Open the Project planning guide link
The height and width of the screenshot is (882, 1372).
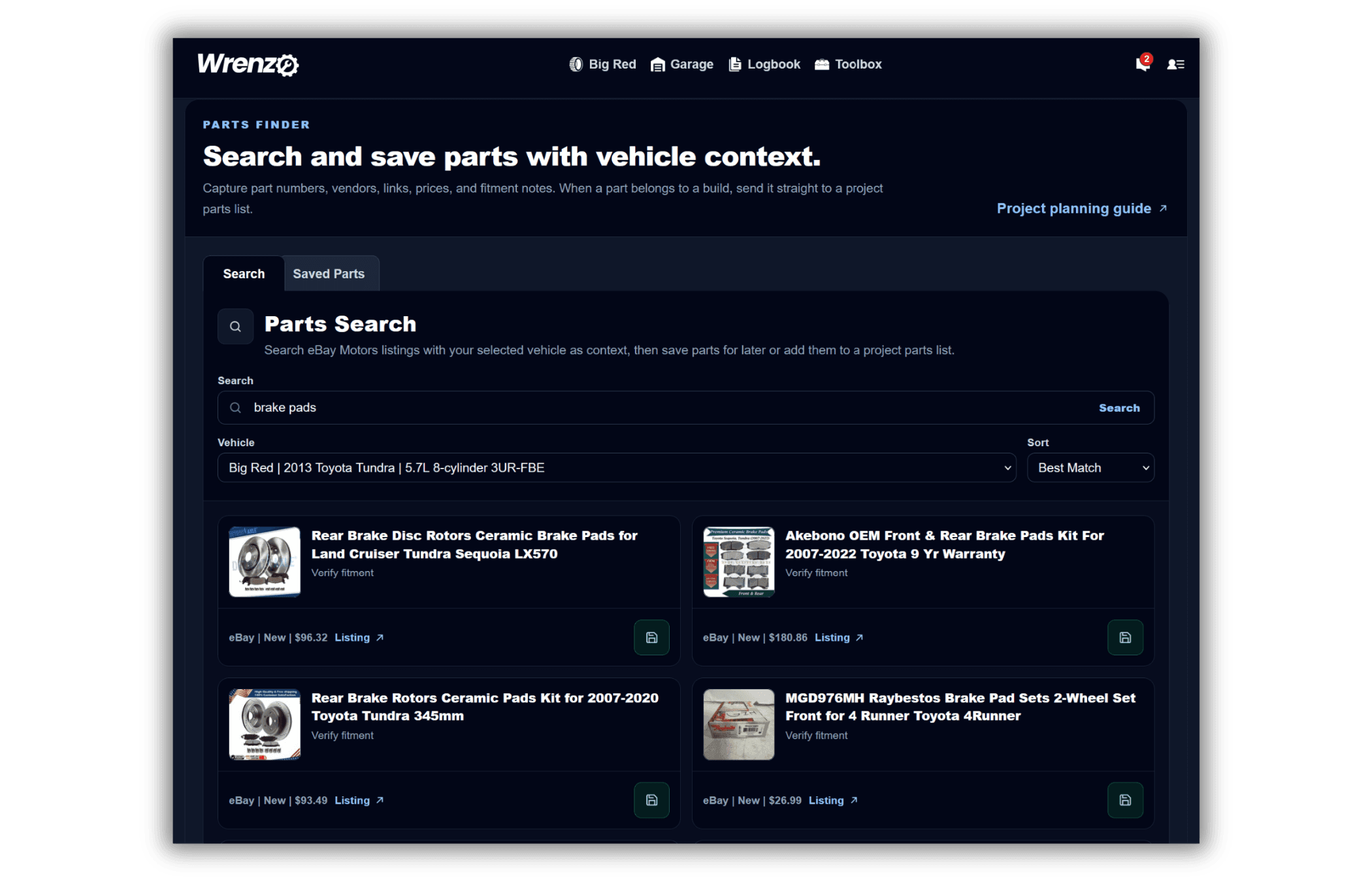click(x=1081, y=208)
